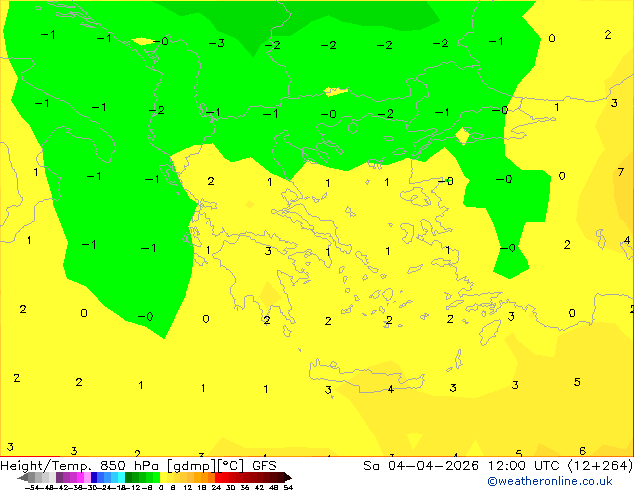Click the dark maroon right arrow end of the legend
Screen dimensions: 634x490
pyautogui.click(x=288, y=477)
